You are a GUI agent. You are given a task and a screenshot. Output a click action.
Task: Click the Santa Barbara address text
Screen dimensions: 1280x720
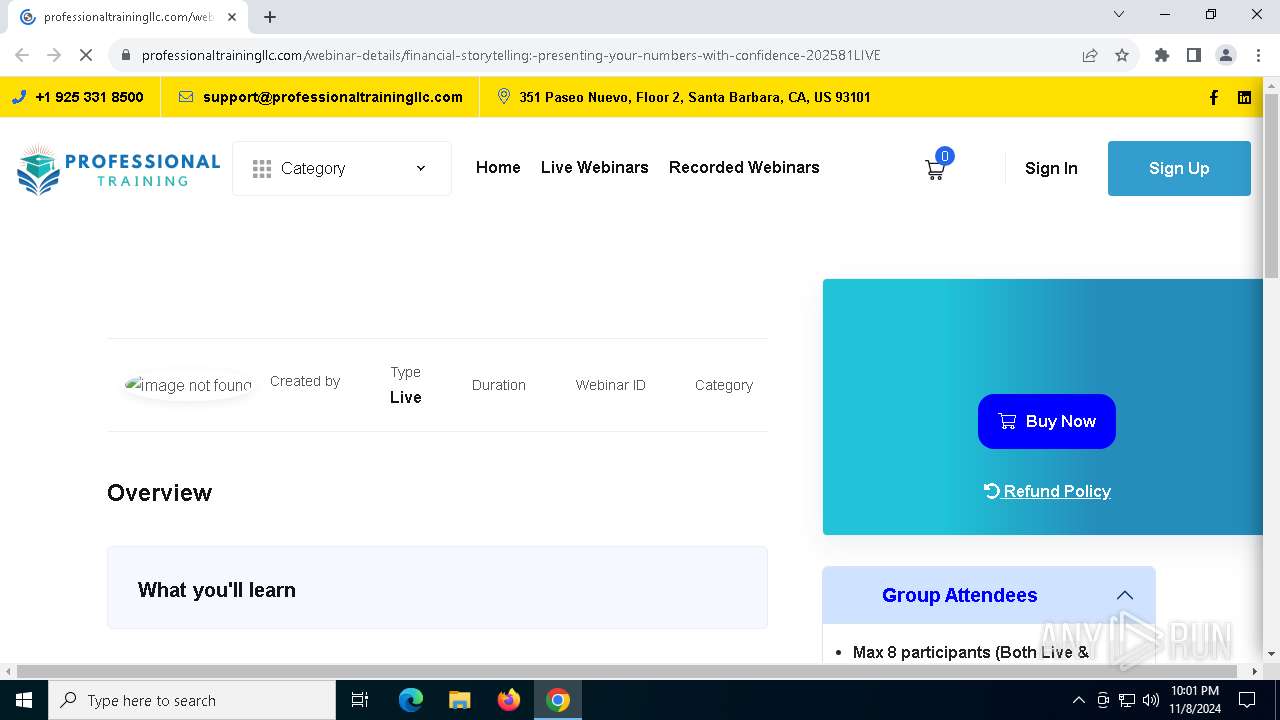click(x=695, y=97)
